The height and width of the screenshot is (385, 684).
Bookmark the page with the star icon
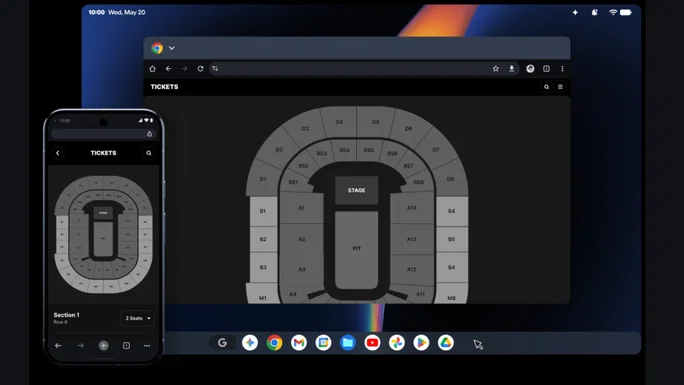[x=496, y=68]
